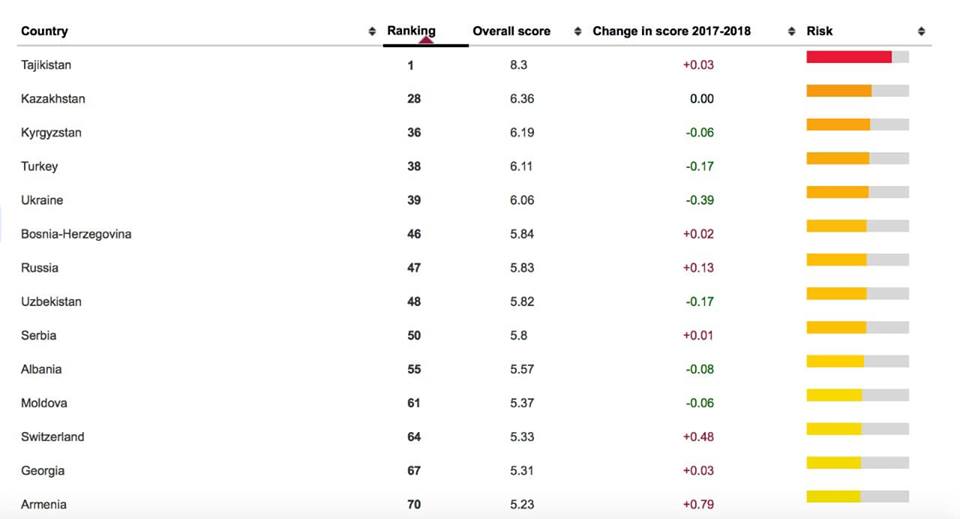Click the sort arrows icon beside Risk
The height and width of the screenshot is (519, 960).
click(921, 32)
